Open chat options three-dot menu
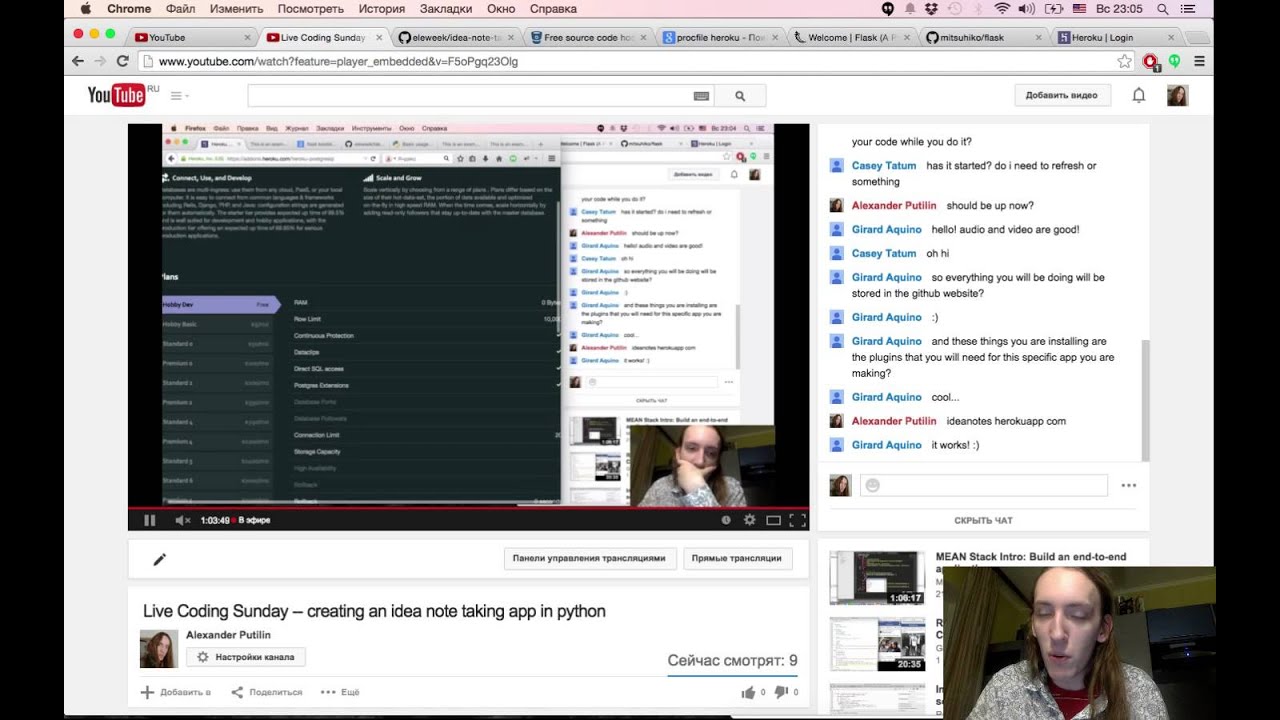1280x720 pixels. coord(1129,485)
